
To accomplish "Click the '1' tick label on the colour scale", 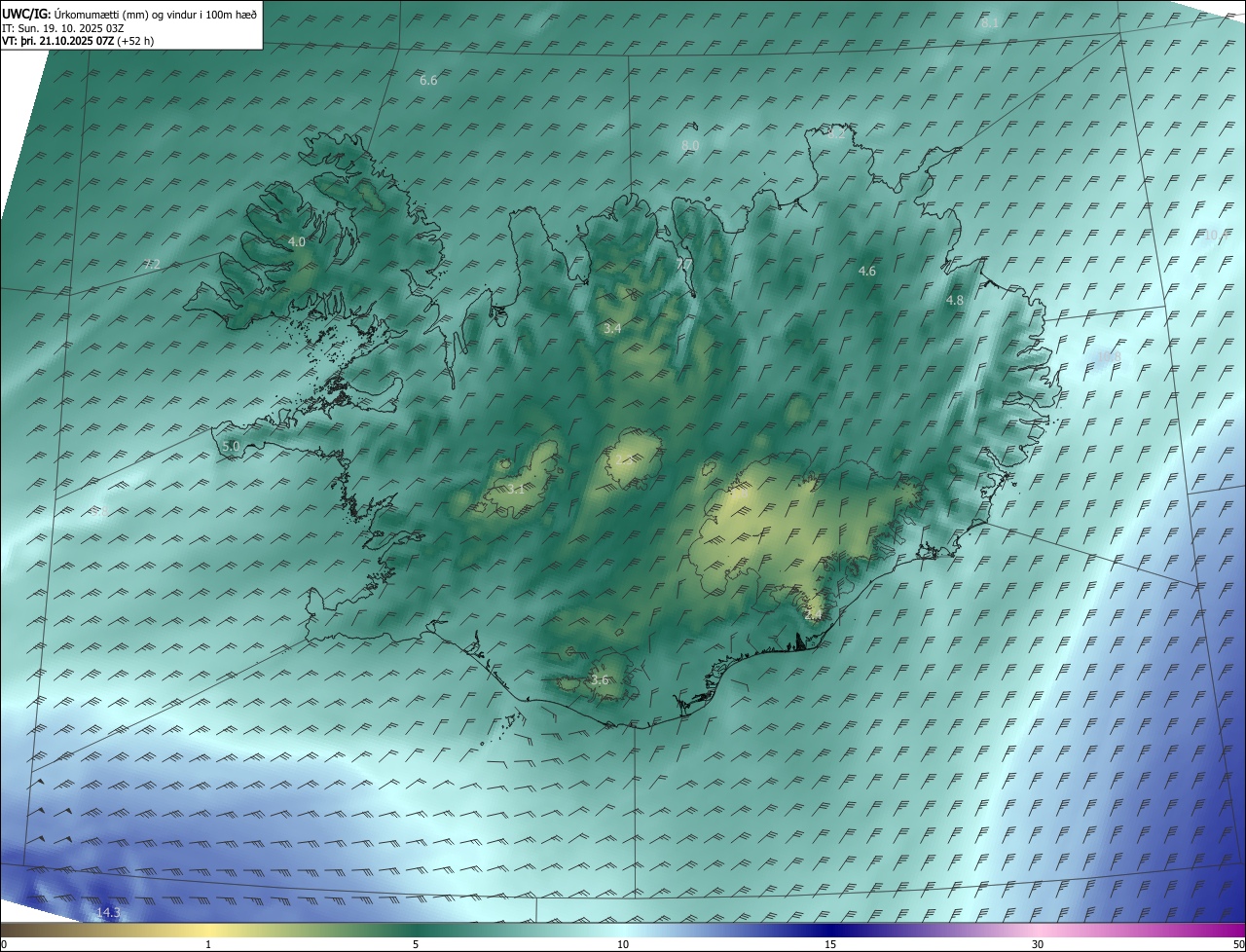I will tap(208, 944).
